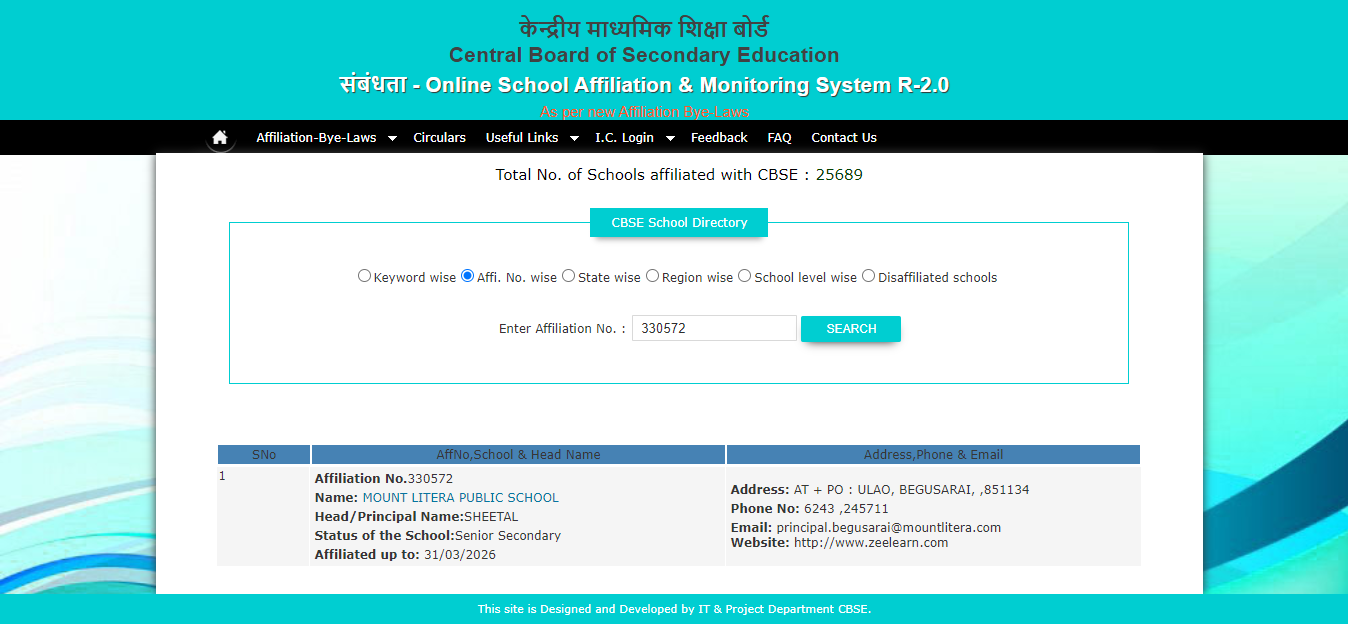Select the Keyword wise radio button
1348x624 pixels.
tap(364, 276)
